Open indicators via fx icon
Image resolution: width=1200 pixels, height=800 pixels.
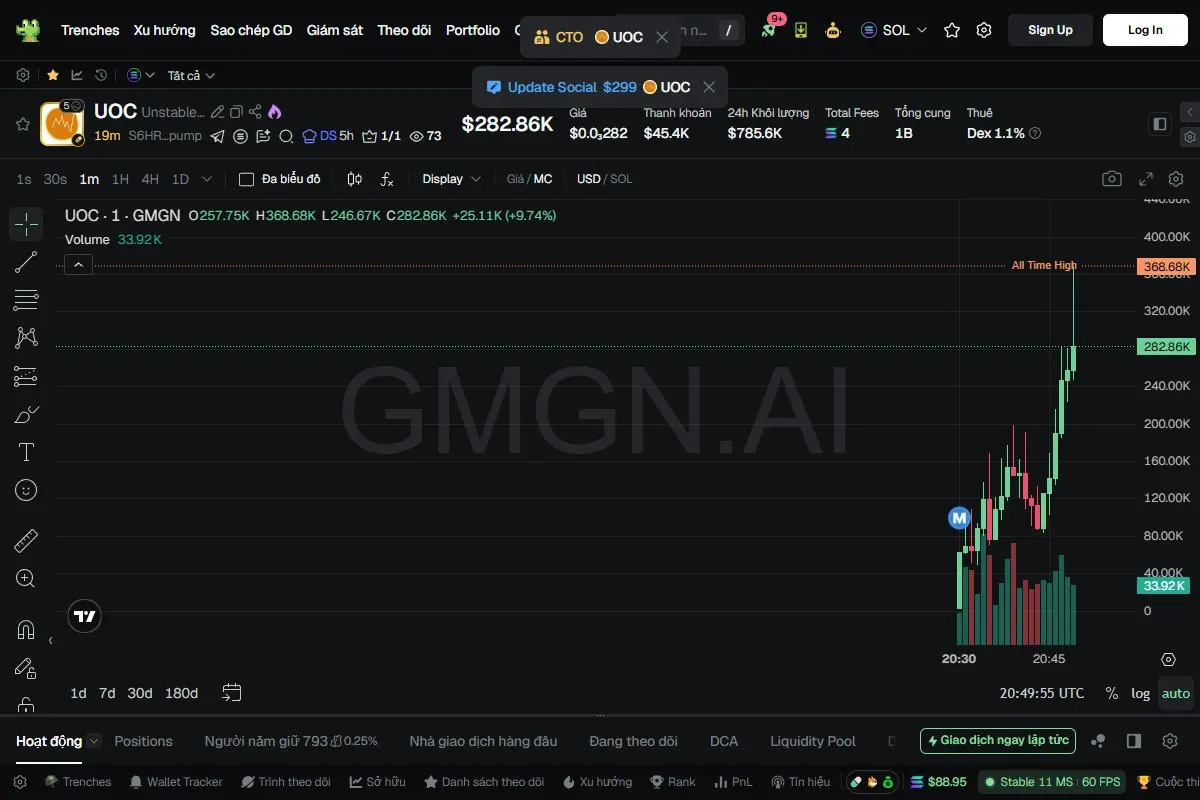387,179
